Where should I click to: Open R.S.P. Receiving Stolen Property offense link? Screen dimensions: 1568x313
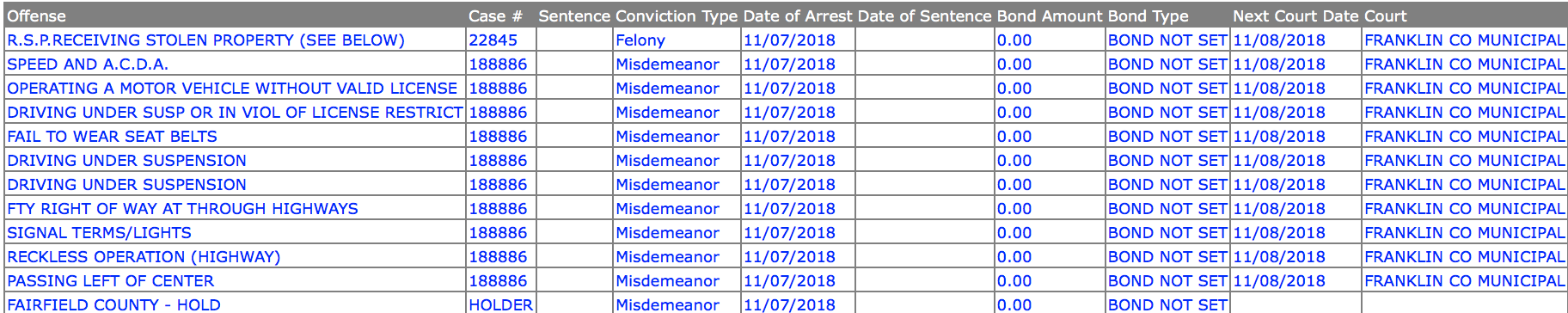click(x=205, y=40)
